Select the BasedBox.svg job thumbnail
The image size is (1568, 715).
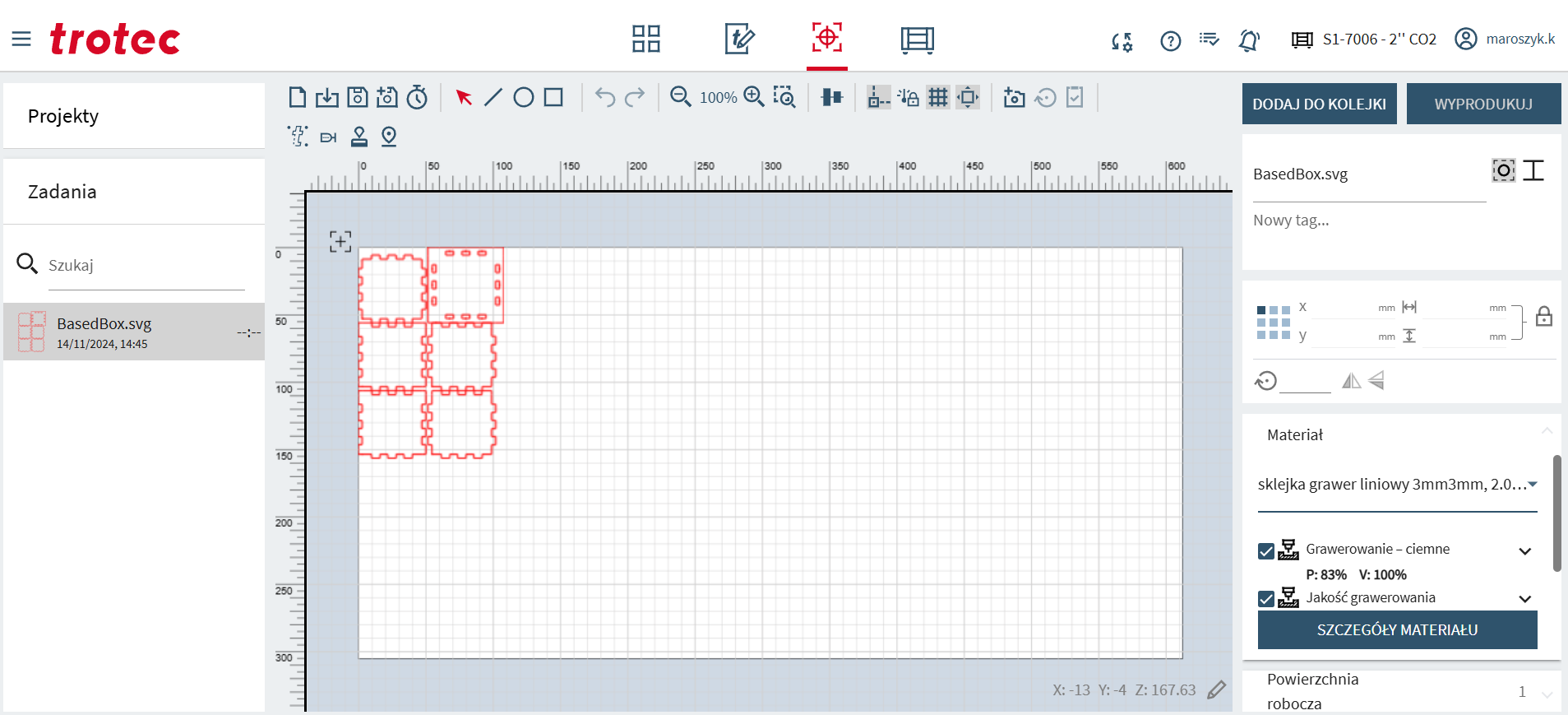tap(32, 332)
